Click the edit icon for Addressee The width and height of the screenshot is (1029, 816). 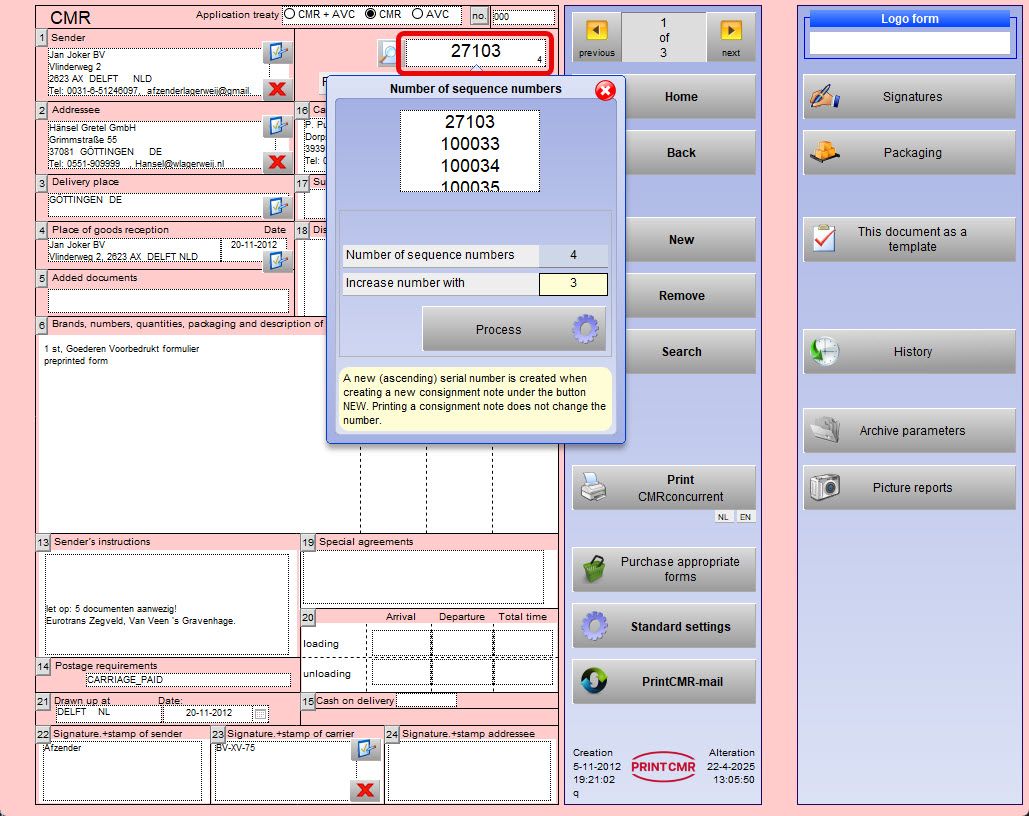point(276,126)
